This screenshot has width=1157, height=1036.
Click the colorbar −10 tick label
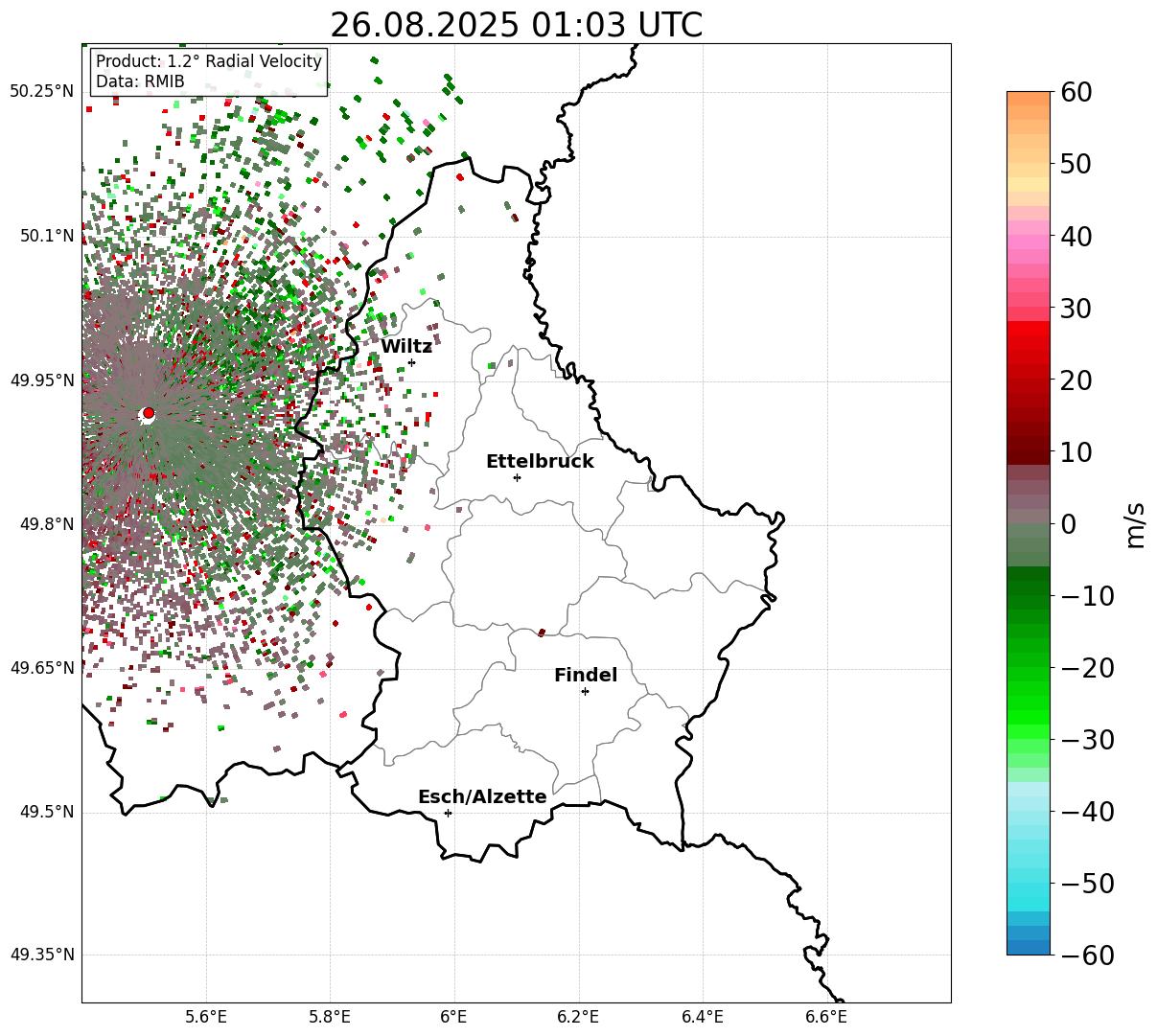pos(1088,596)
